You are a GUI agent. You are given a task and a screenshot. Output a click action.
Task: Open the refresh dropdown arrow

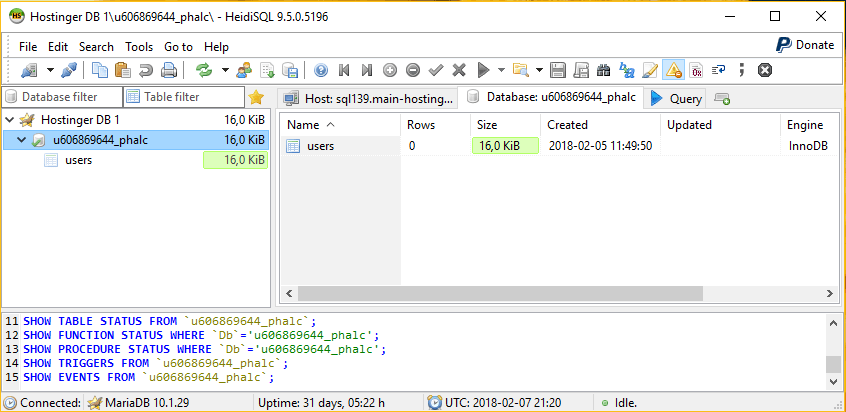(224, 70)
